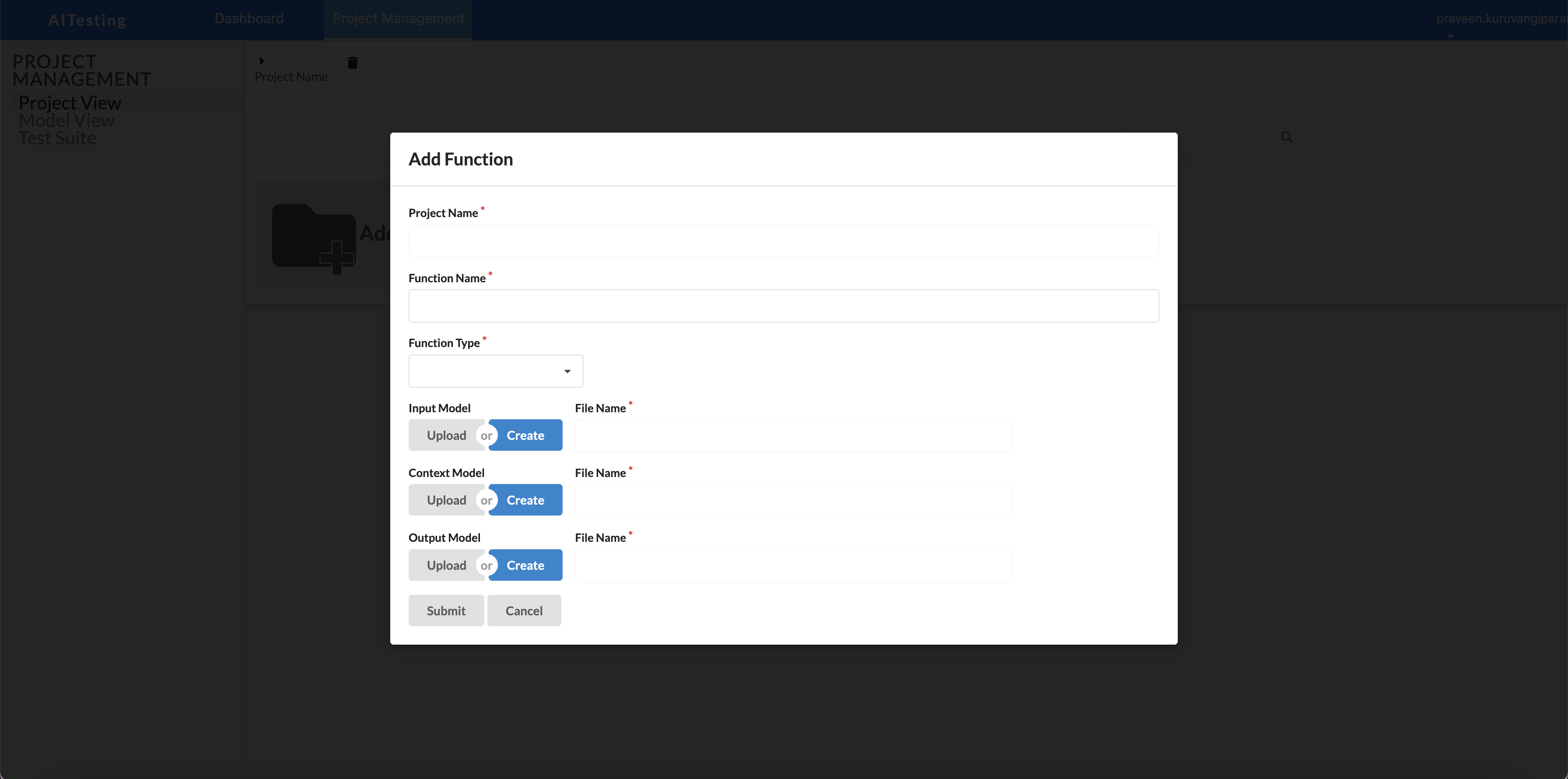Click the add folder icon

[x=314, y=238]
